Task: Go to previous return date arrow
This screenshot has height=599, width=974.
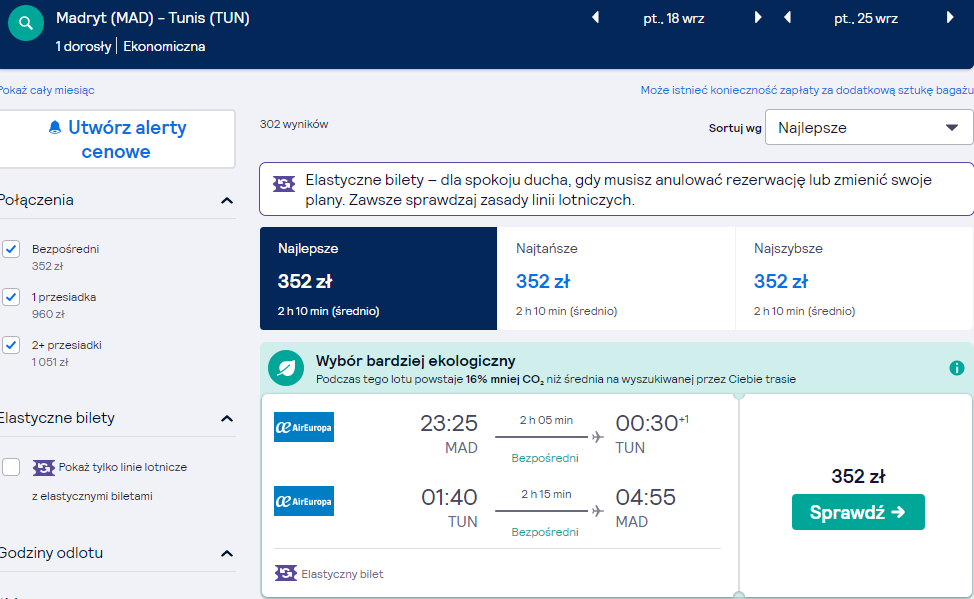Action: (788, 17)
